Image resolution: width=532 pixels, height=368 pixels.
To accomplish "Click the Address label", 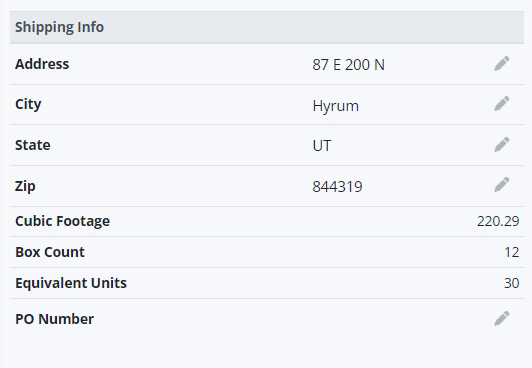I will [x=42, y=64].
